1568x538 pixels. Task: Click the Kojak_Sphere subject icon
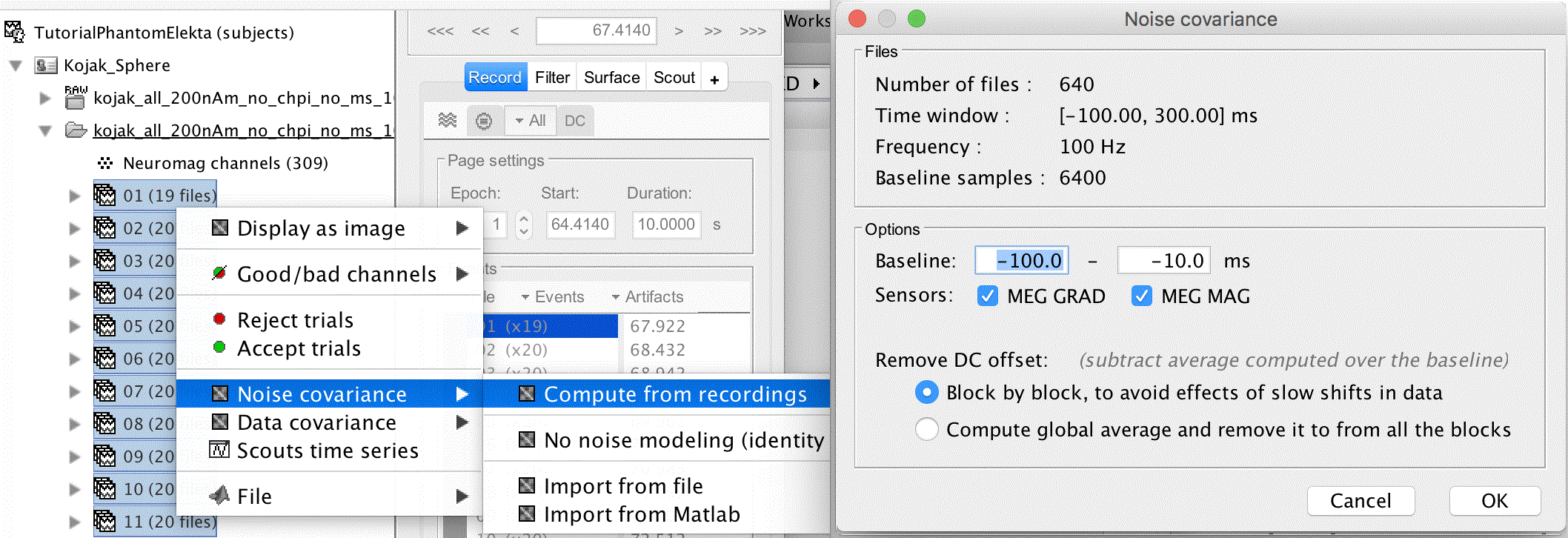click(x=46, y=65)
